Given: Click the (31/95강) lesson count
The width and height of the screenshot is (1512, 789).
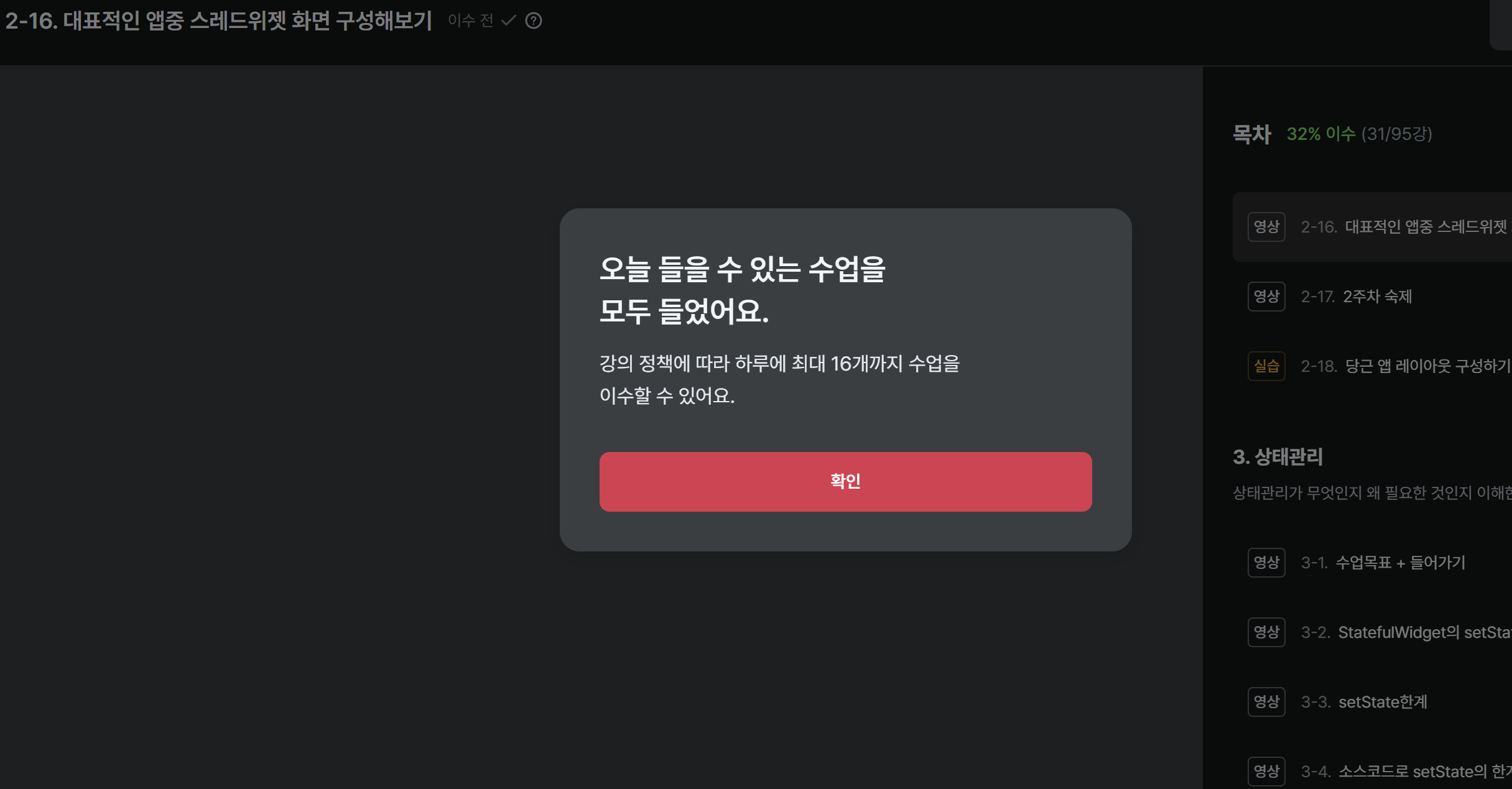Looking at the screenshot, I should 1396,134.
